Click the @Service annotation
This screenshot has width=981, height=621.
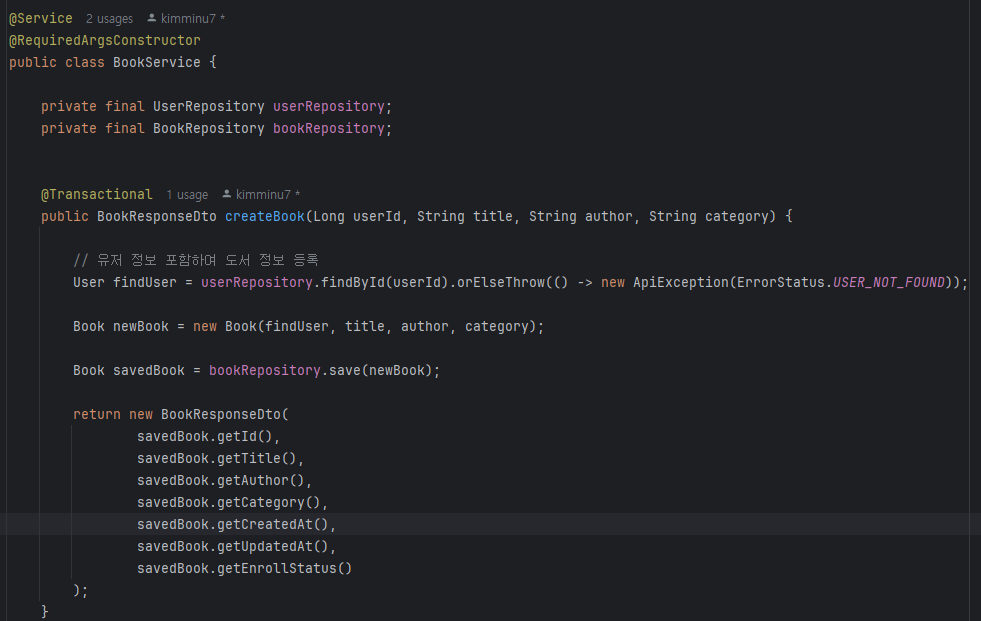coord(41,19)
